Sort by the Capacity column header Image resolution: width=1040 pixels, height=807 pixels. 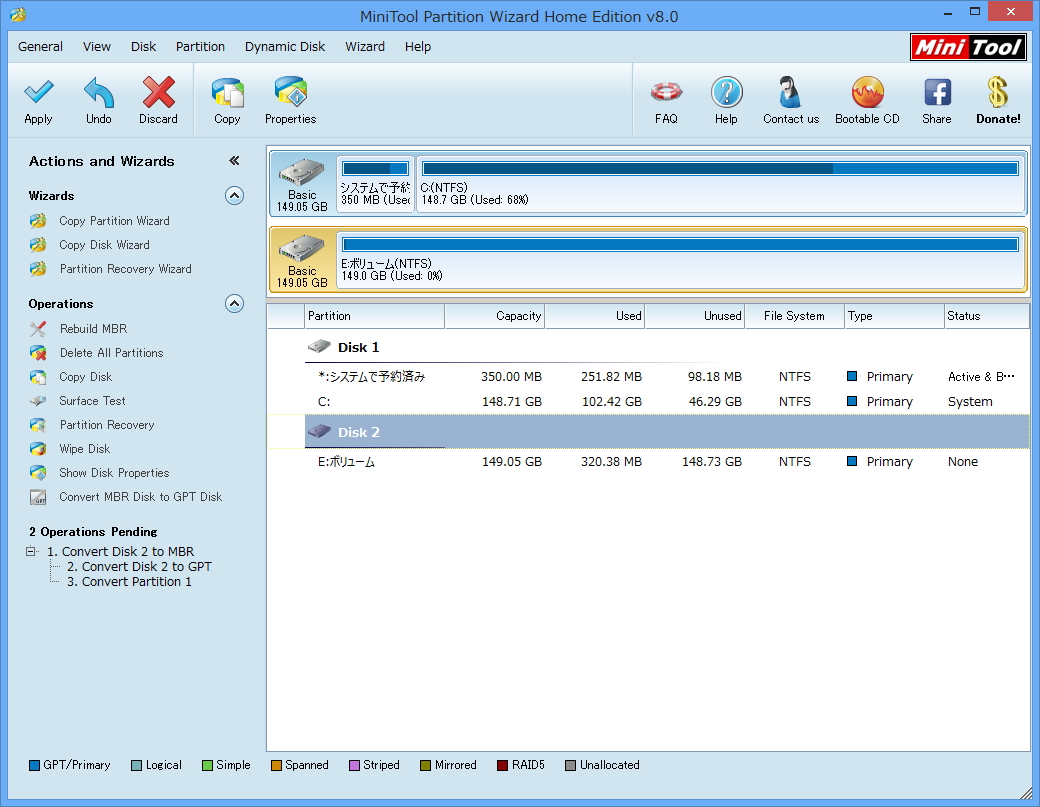click(x=495, y=316)
